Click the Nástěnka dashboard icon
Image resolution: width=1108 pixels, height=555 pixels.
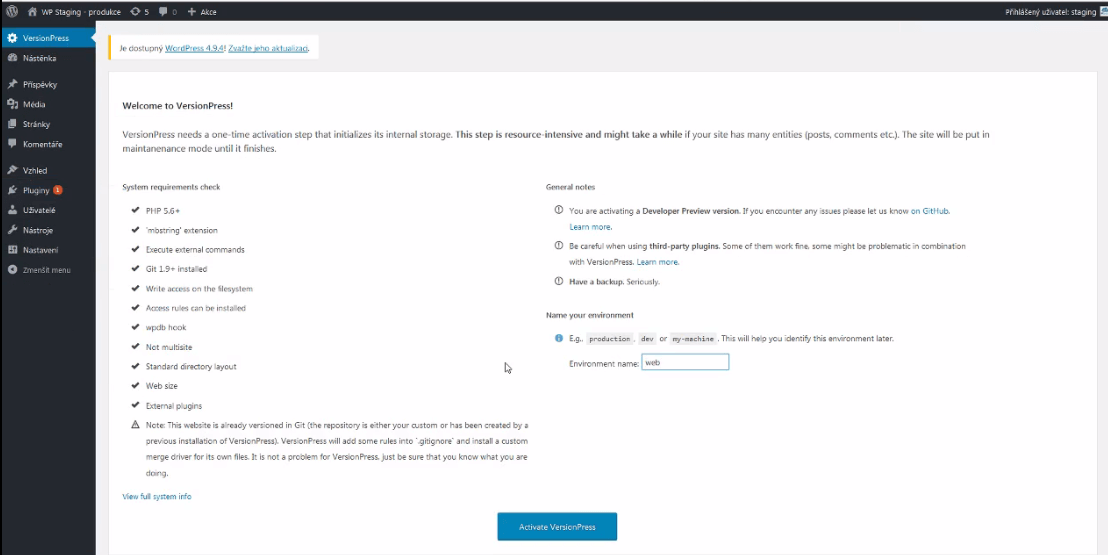[12, 58]
